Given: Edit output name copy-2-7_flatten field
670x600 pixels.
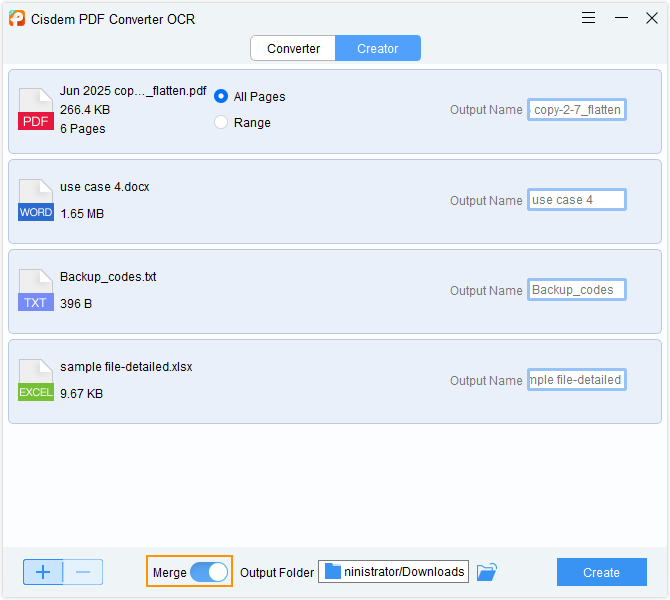Looking at the screenshot, I should coord(577,110).
